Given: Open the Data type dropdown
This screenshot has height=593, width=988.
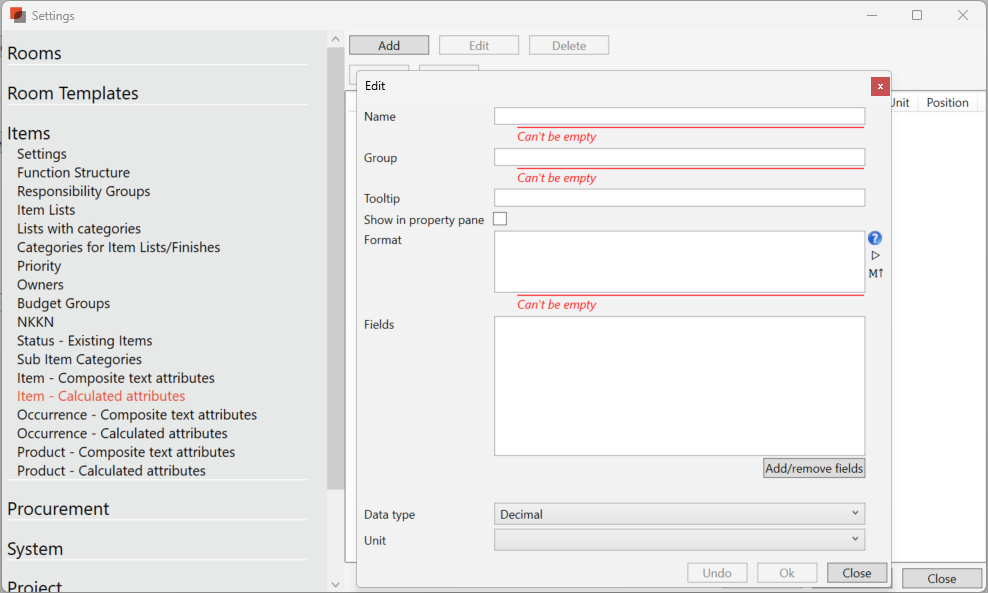Looking at the screenshot, I should (x=679, y=514).
